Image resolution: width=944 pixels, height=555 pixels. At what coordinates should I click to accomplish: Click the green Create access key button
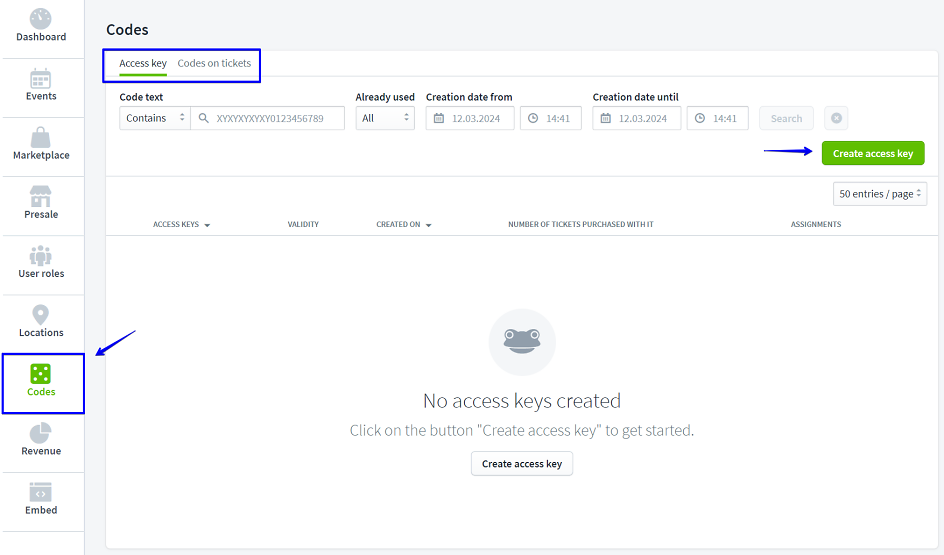[873, 154]
